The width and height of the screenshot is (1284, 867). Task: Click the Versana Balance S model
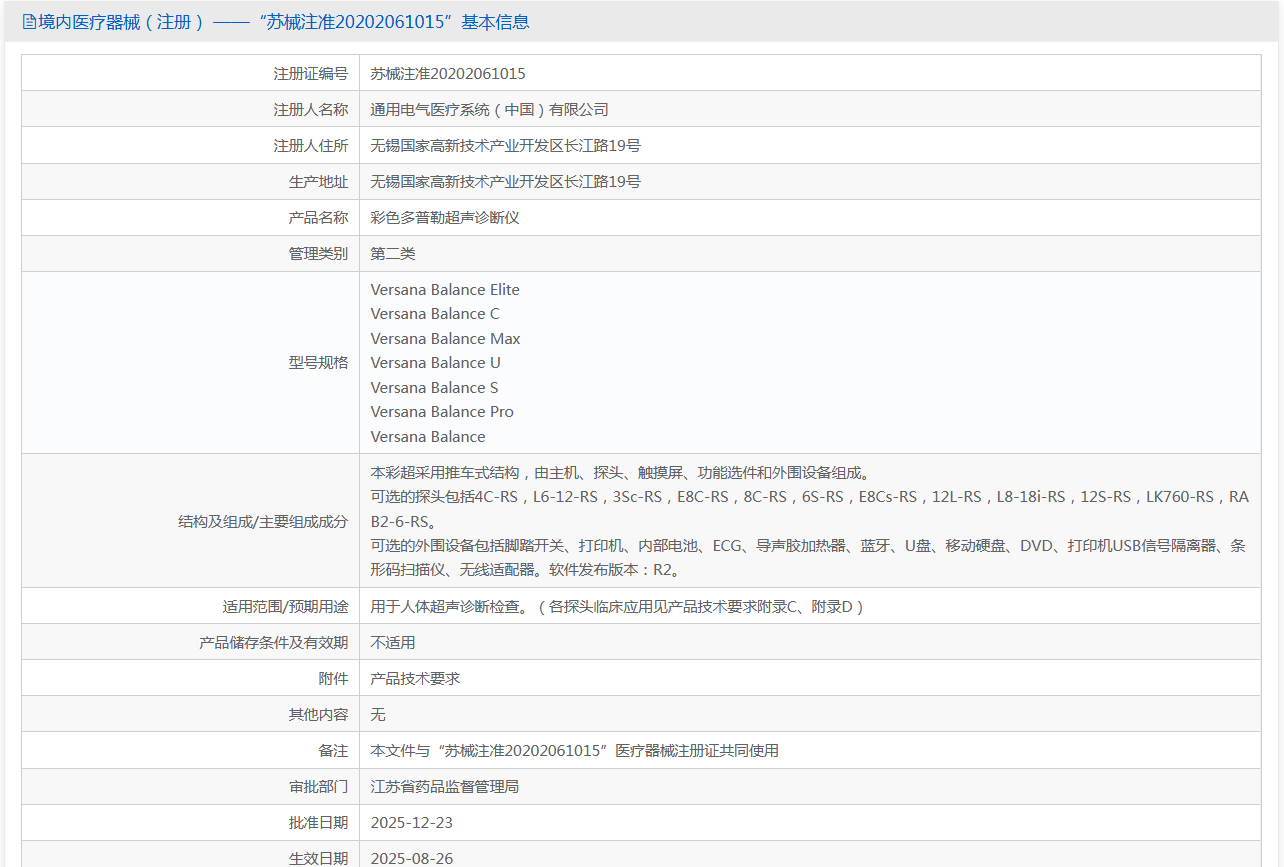click(434, 388)
